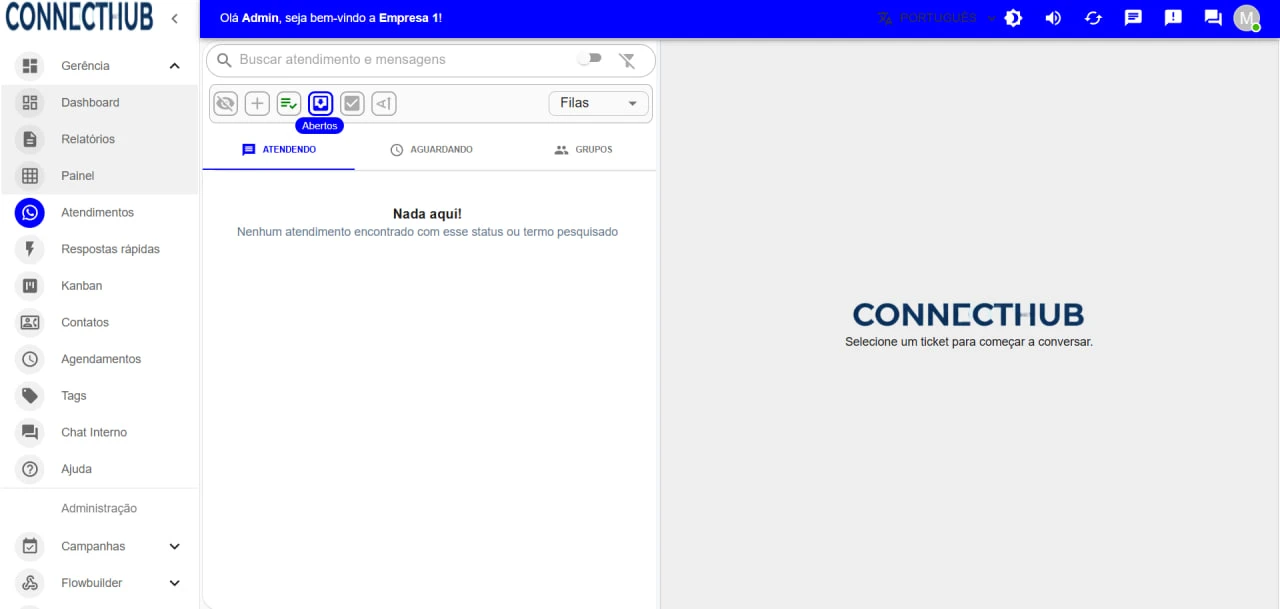The width and height of the screenshot is (1280, 609).
Task: Click the clear filters funnel icon
Action: click(x=627, y=60)
